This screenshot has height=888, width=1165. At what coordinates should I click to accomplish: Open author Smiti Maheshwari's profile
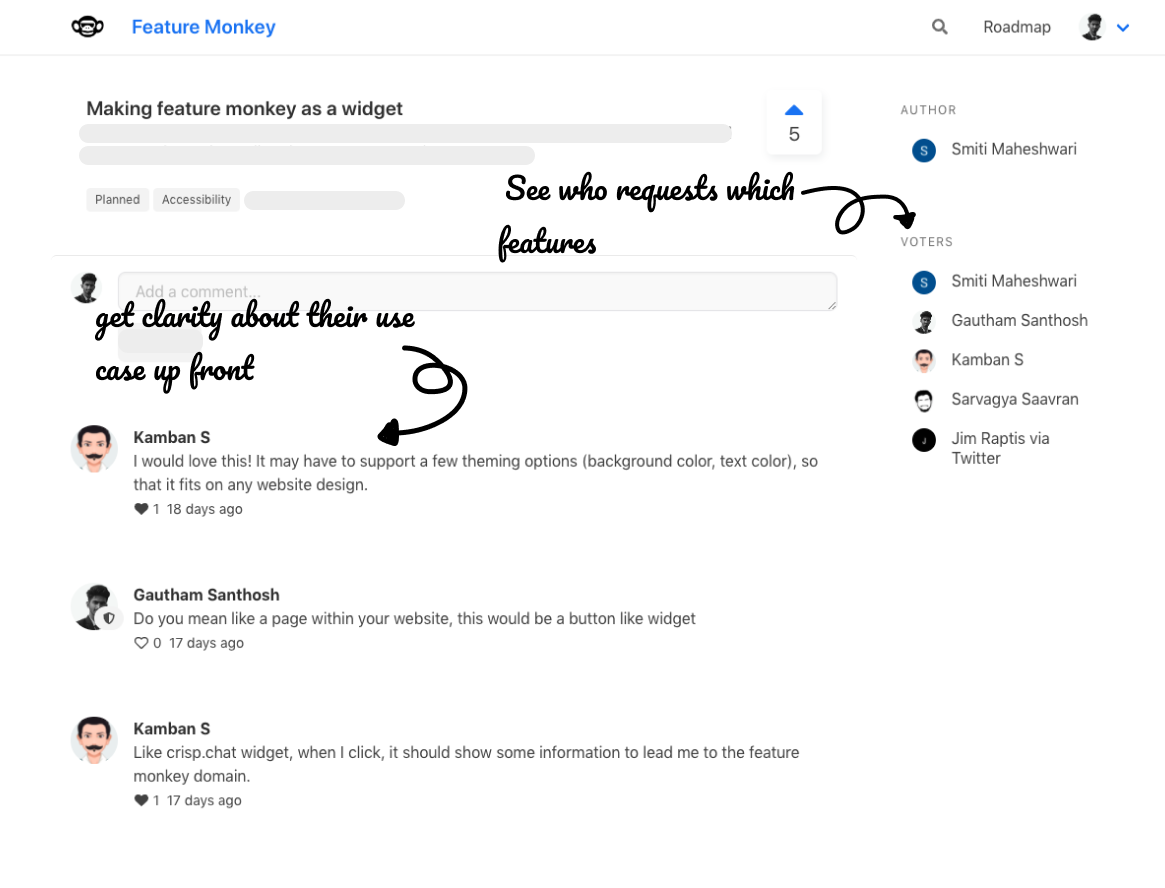pos(1014,149)
